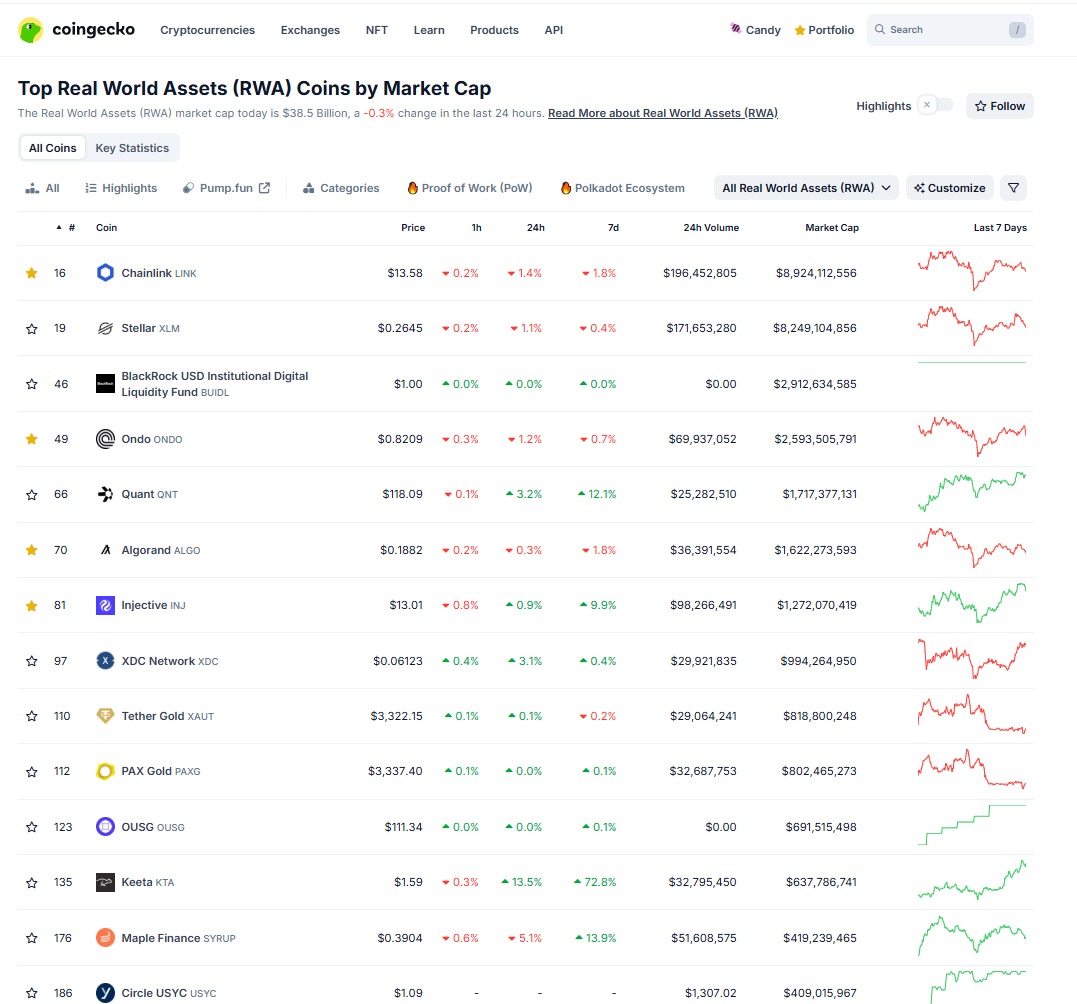Click the BlackRock BUIDL logo icon
This screenshot has height=1004, width=1077.
tap(105, 384)
